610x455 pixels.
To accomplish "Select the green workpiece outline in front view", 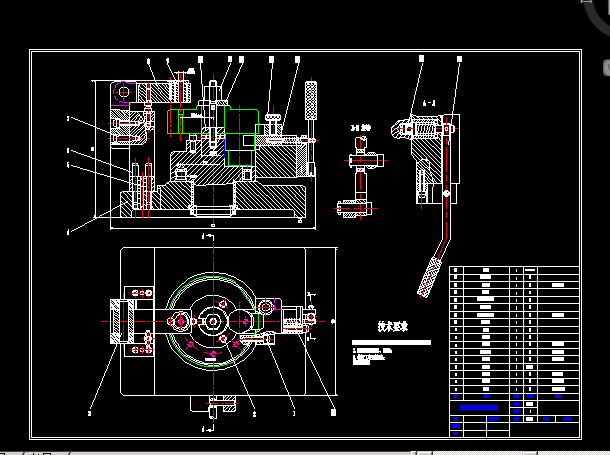I will pyautogui.click(x=213, y=137).
